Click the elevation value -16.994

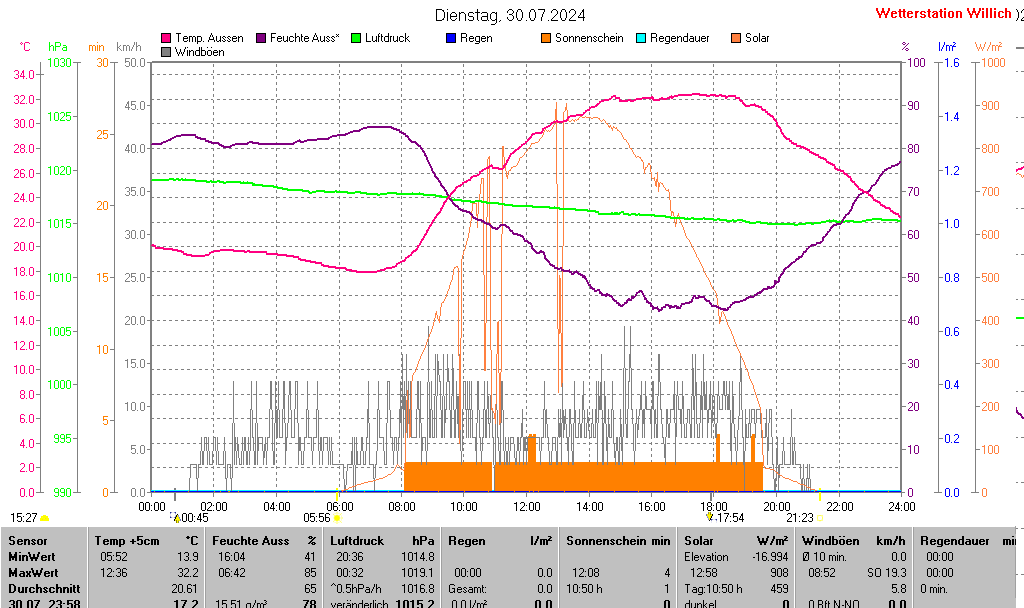pos(770,557)
